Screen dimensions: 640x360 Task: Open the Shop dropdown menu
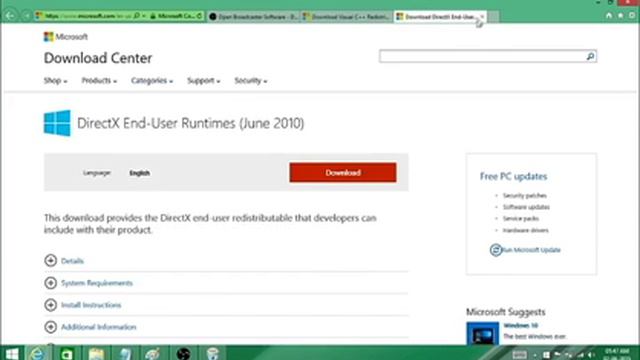coord(56,80)
